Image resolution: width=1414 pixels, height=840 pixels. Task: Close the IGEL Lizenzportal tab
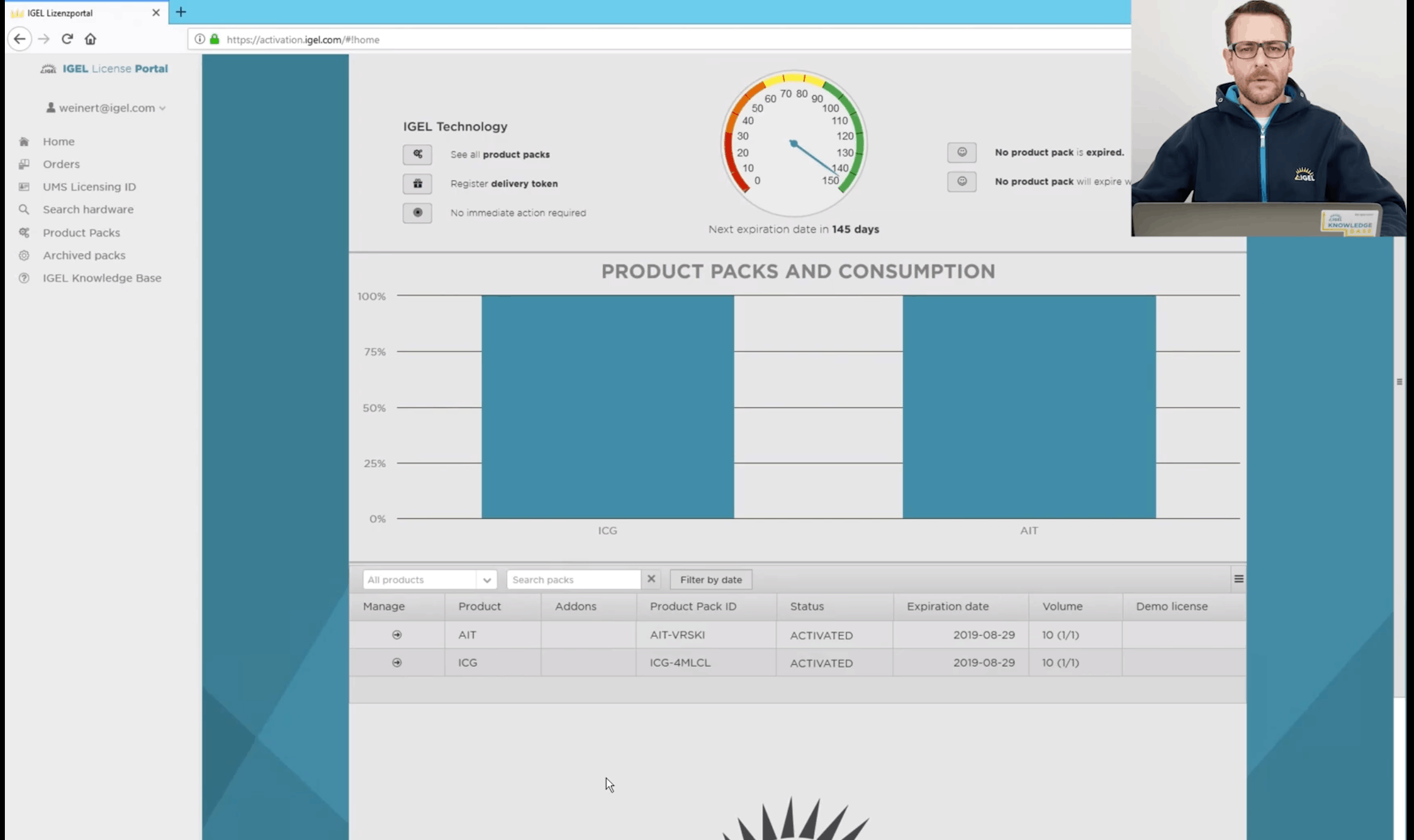click(156, 13)
